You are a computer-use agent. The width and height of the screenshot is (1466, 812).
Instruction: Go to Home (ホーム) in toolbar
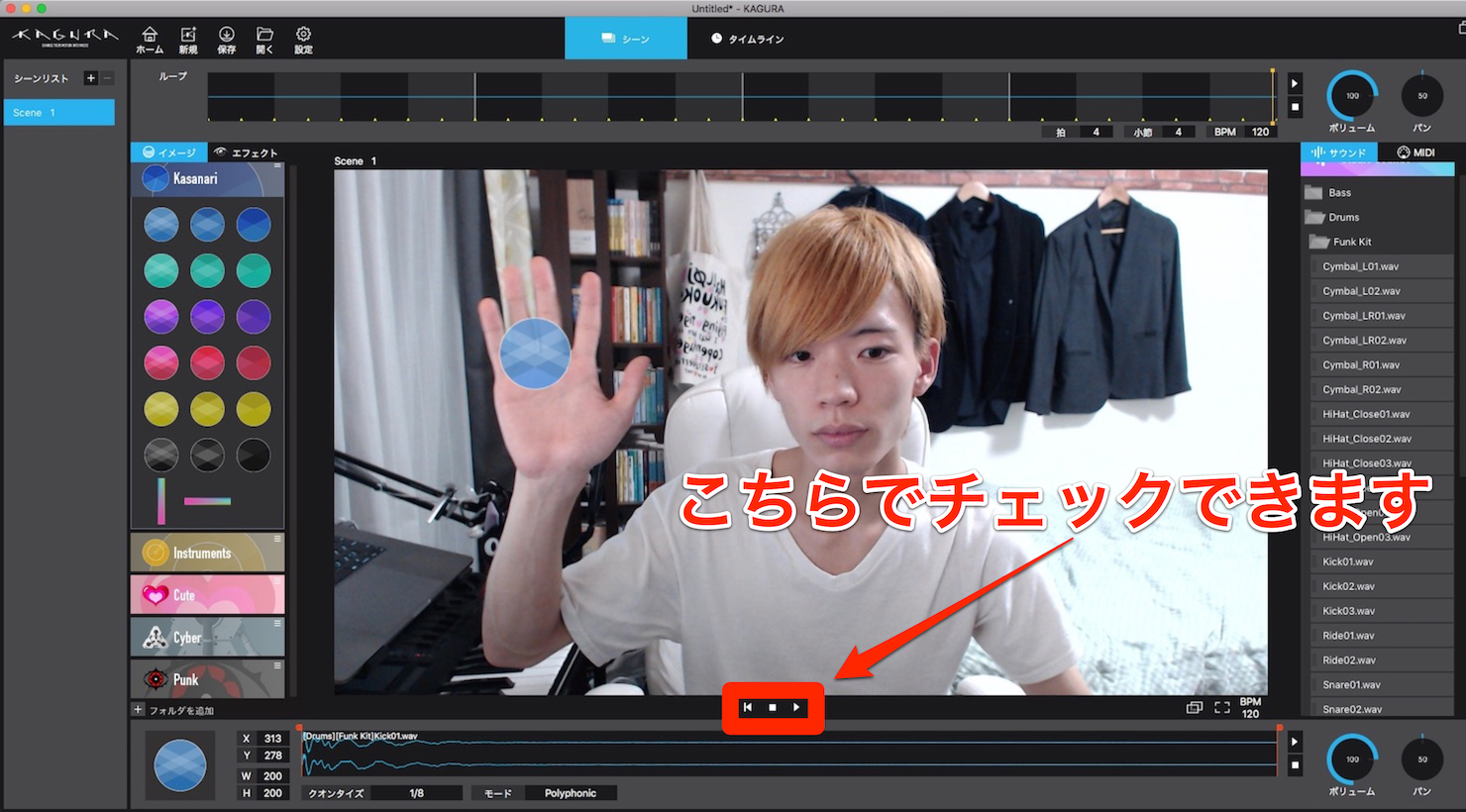coord(150,40)
